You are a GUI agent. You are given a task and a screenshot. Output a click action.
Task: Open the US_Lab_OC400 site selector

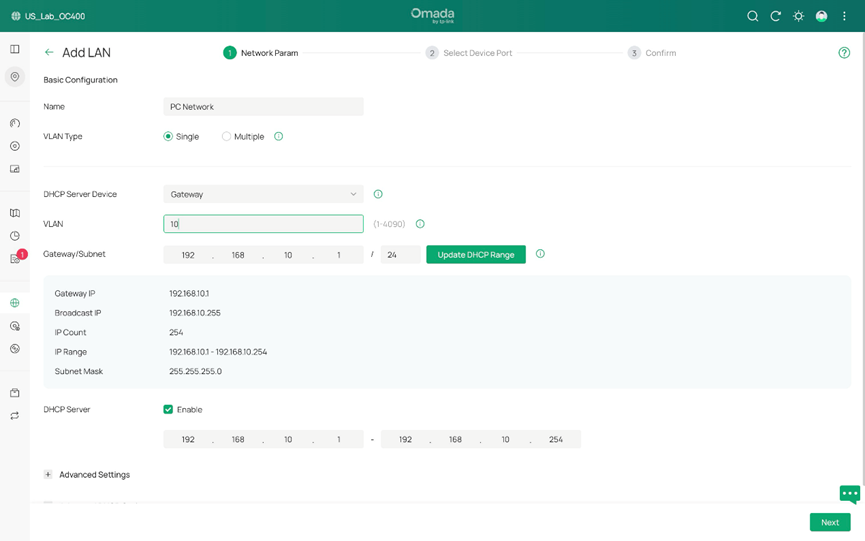pos(48,16)
